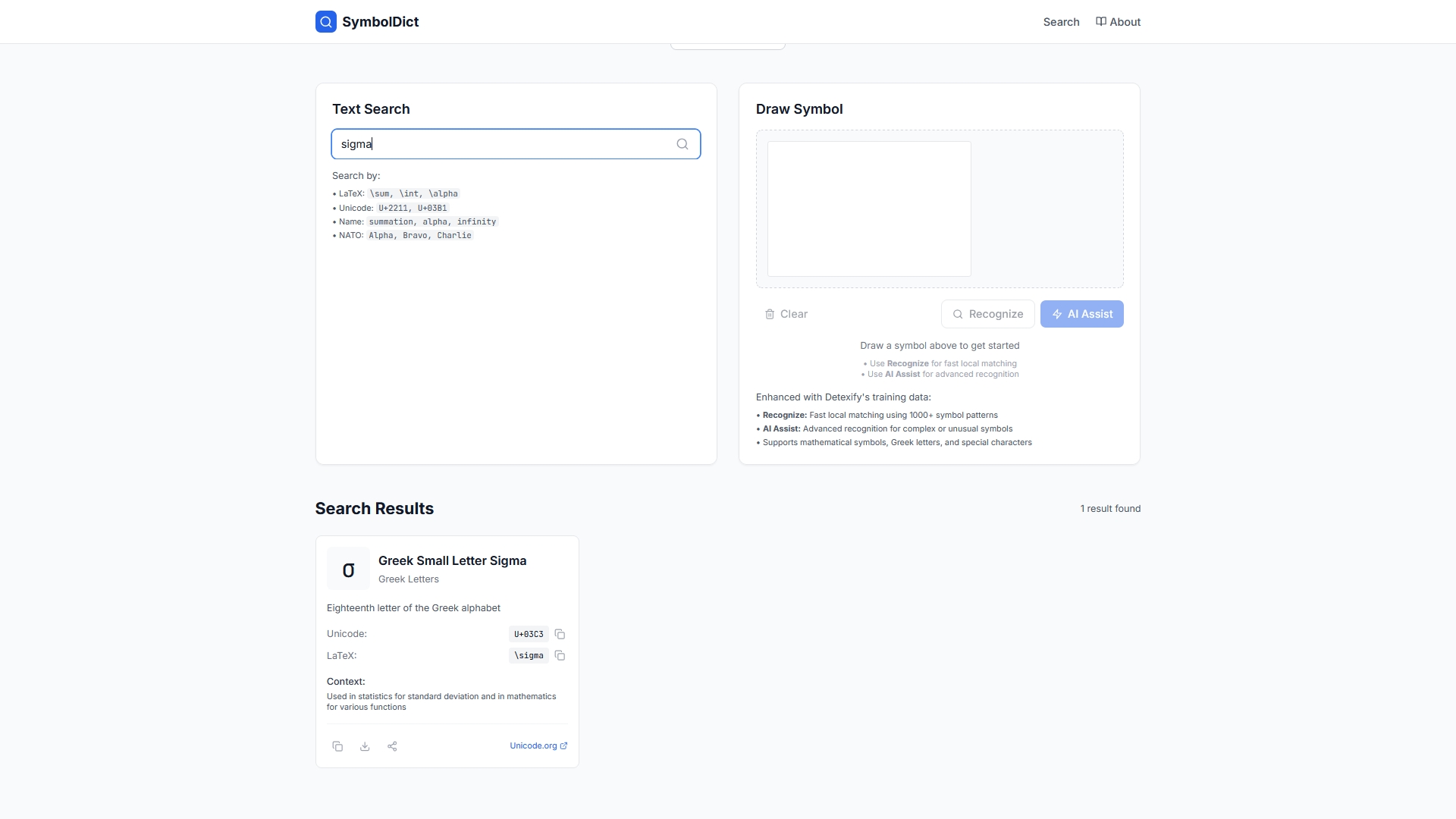Click the copy symbol icon in card footer
The height and width of the screenshot is (819, 1456).
pyautogui.click(x=337, y=746)
